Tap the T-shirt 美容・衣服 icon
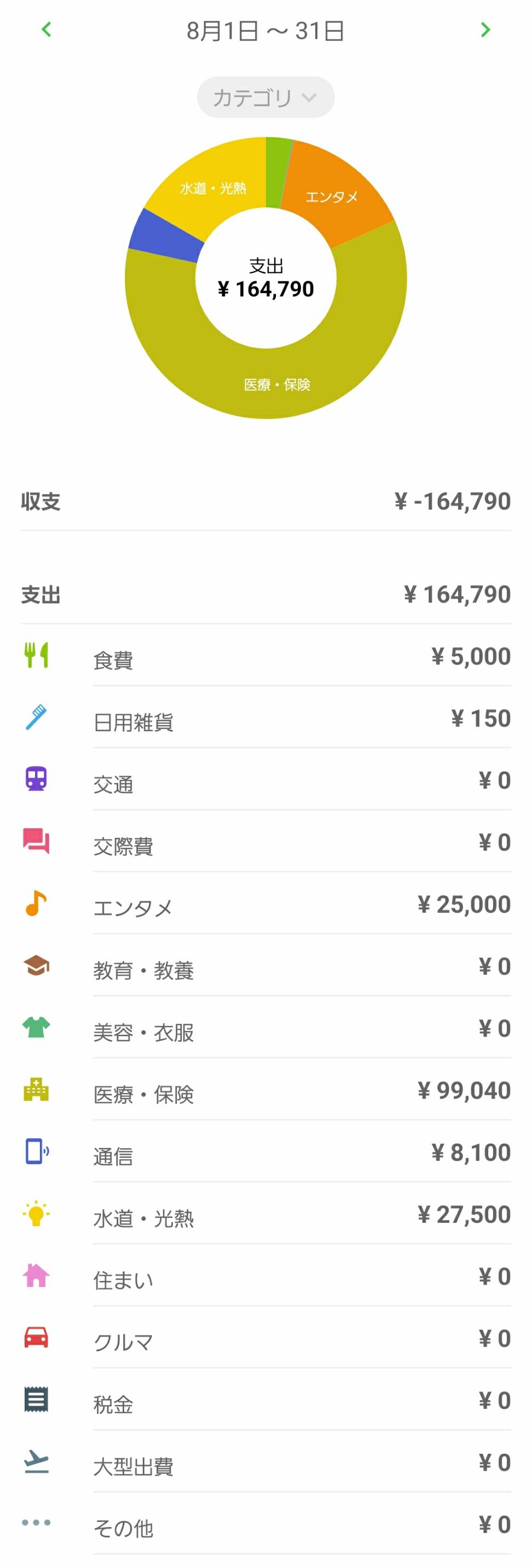 click(x=36, y=1028)
